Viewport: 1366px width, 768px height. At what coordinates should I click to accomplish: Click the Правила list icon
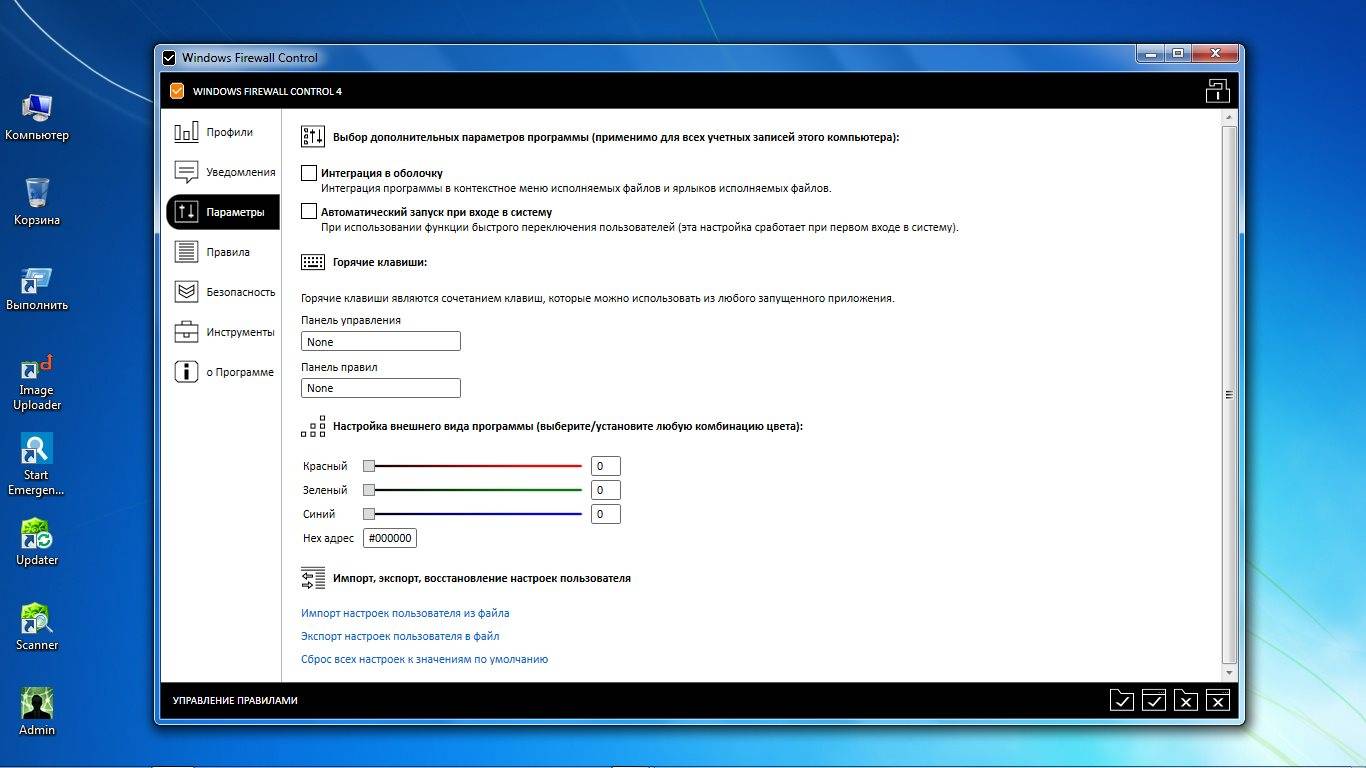tap(186, 252)
